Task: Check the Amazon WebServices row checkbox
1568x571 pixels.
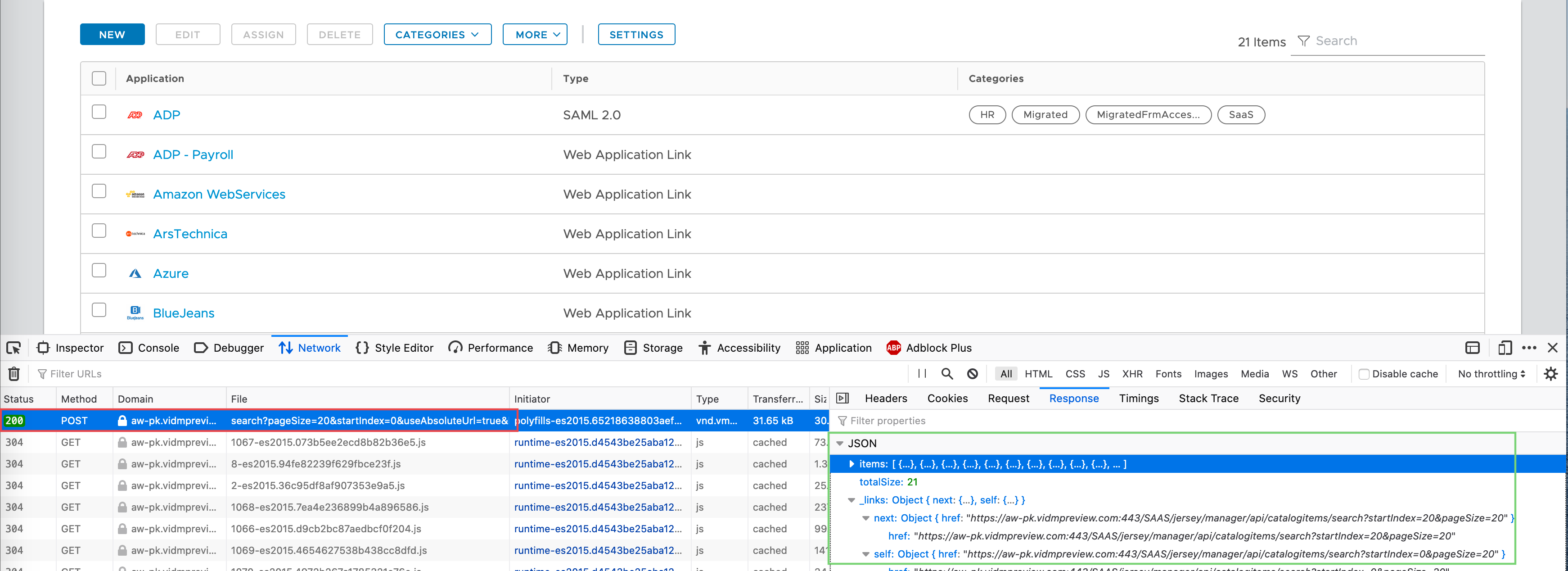Action: click(99, 191)
